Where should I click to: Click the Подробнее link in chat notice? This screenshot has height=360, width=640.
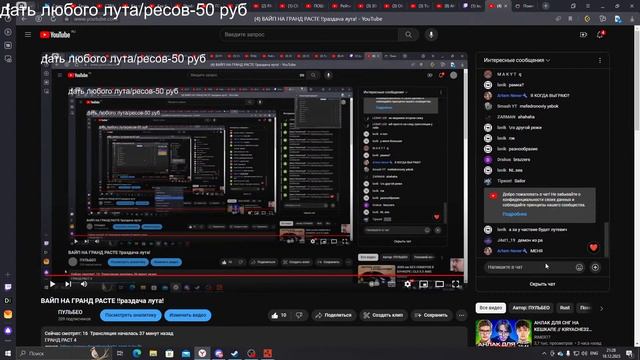514,214
